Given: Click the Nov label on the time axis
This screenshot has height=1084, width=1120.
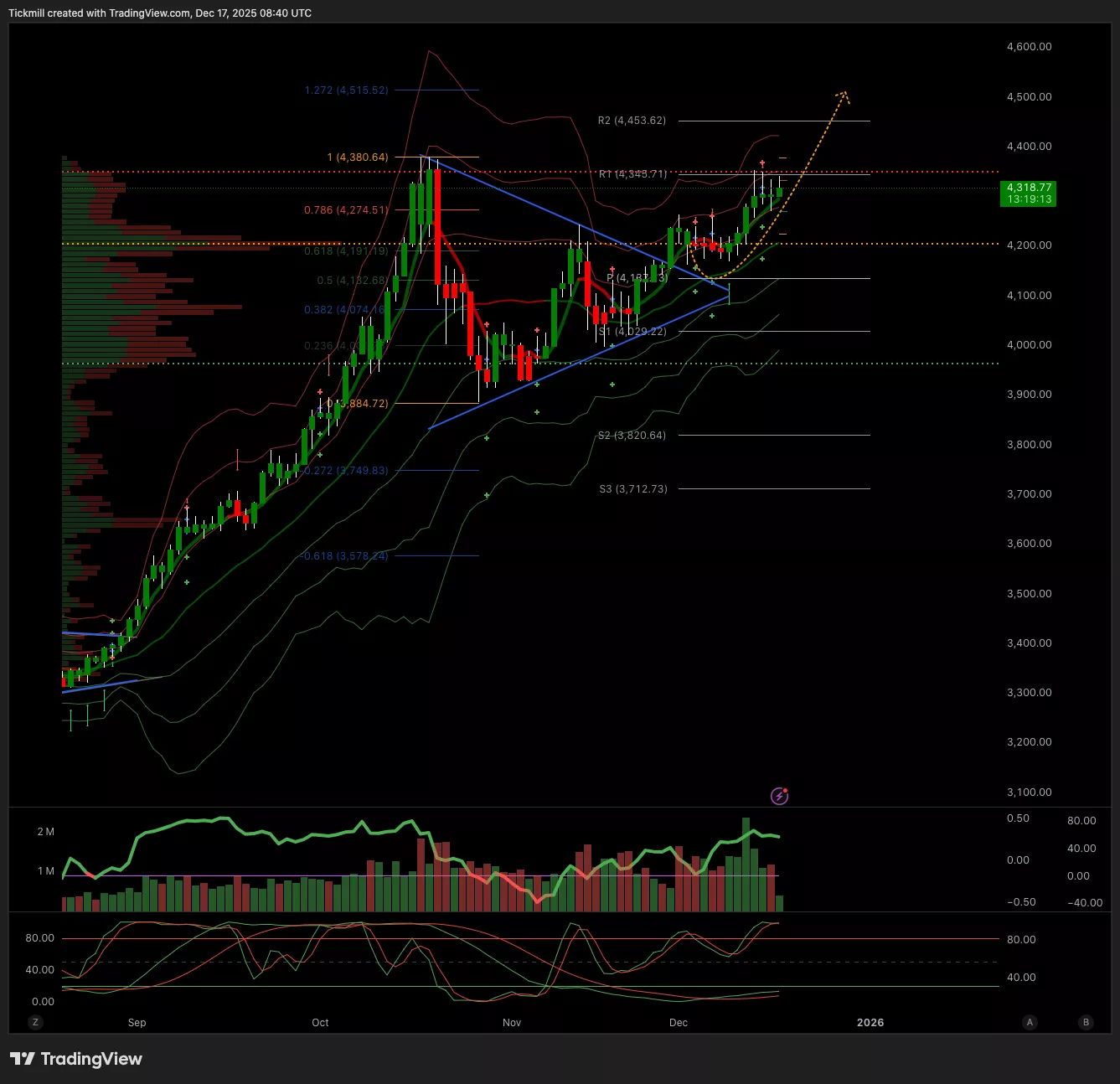Looking at the screenshot, I should (x=512, y=1022).
